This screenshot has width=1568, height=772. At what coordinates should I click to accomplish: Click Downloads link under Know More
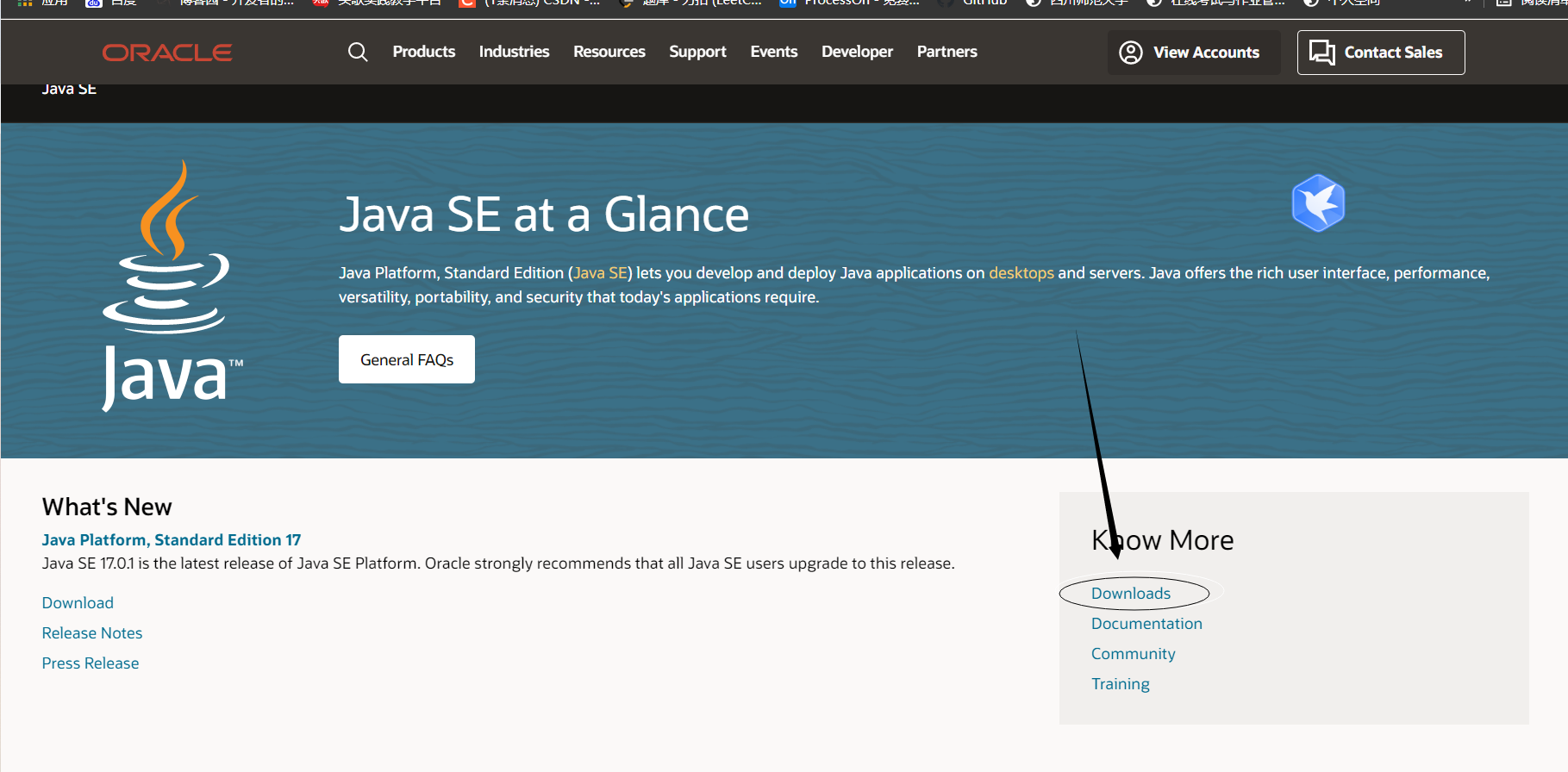[1131, 594]
